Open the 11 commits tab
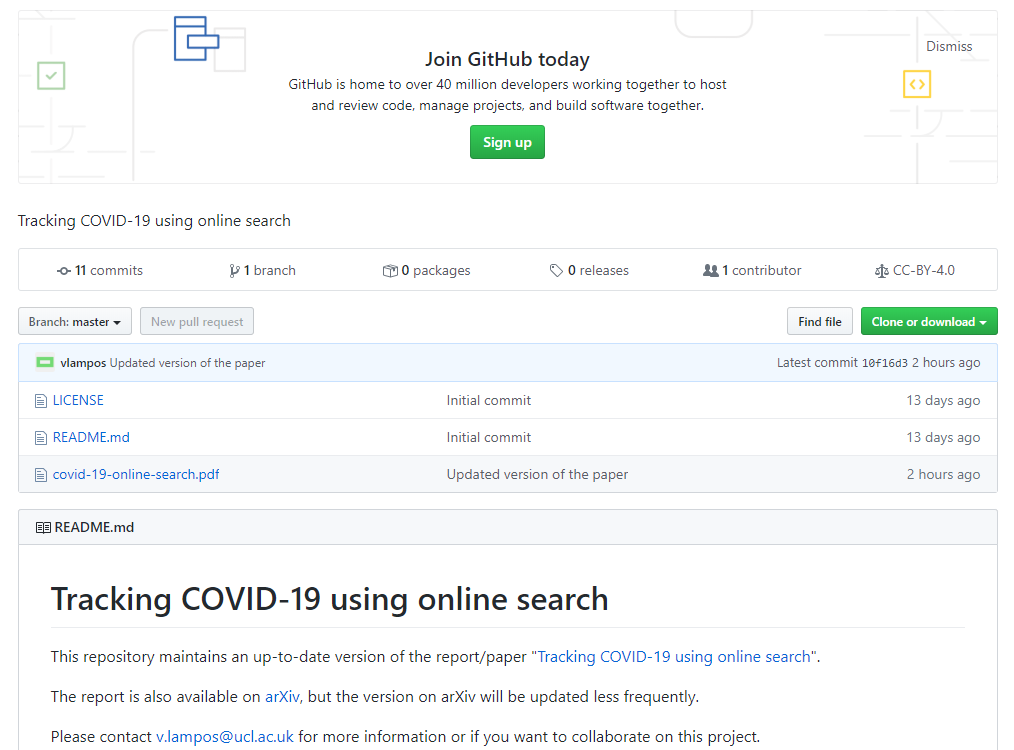 tap(100, 271)
